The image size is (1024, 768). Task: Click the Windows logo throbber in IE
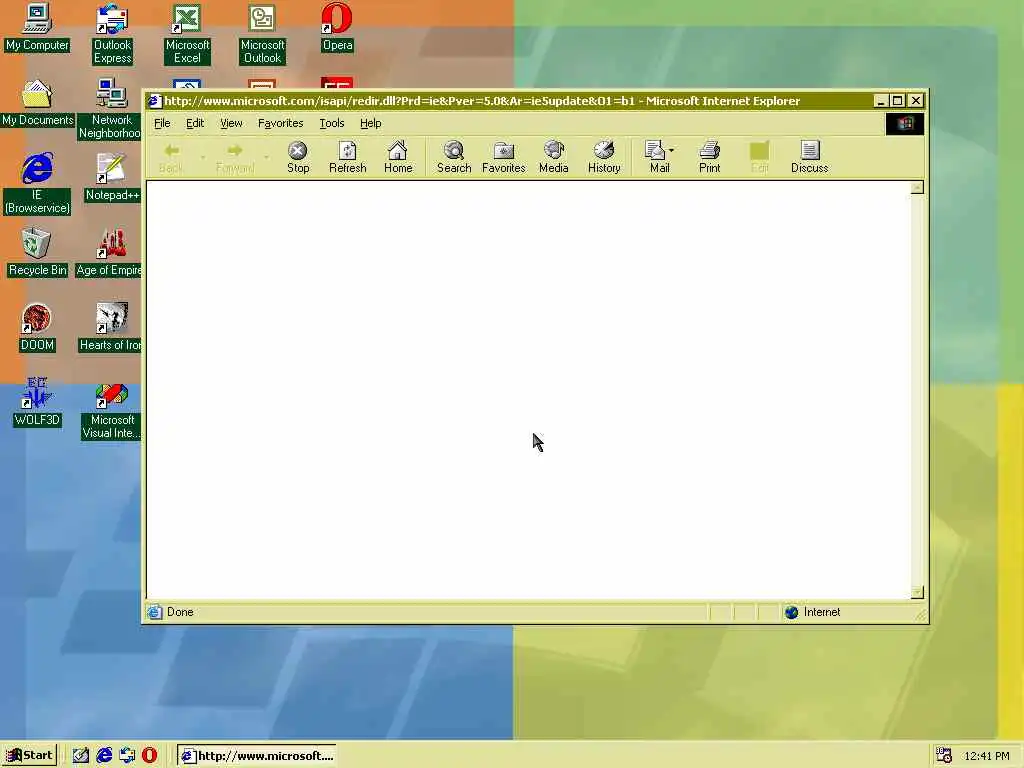pos(904,123)
